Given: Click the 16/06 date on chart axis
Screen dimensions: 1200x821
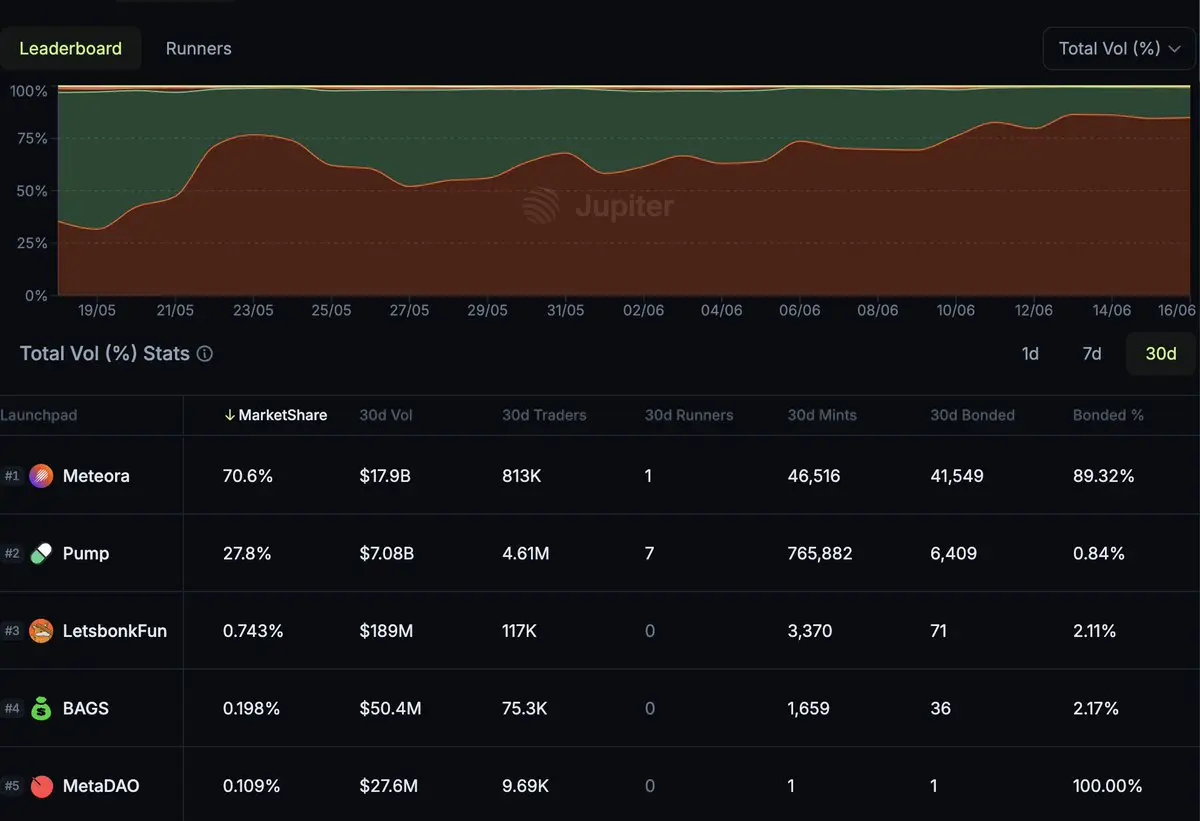Looking at the screenshot, I should [x=1176, y=311].
